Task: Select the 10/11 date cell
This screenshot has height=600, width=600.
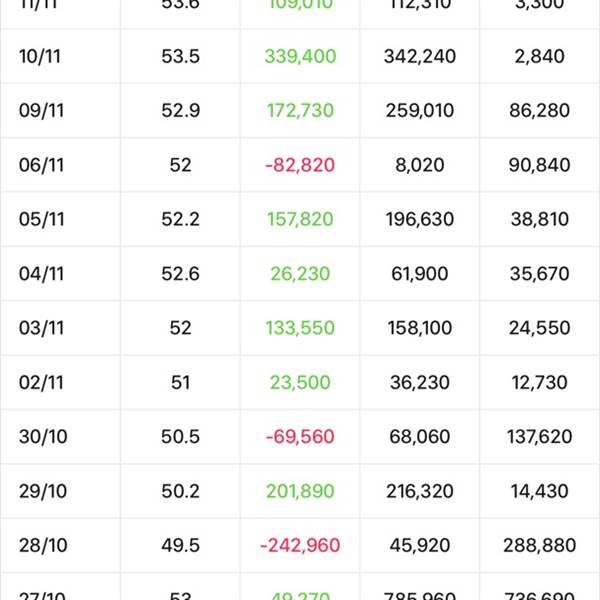Action: pos(40,56)
